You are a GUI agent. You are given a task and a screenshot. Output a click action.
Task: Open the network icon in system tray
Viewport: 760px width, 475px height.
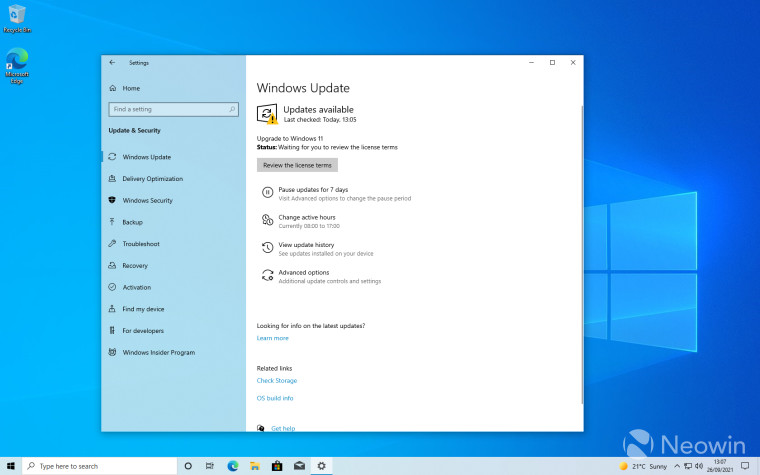point(688,466)
